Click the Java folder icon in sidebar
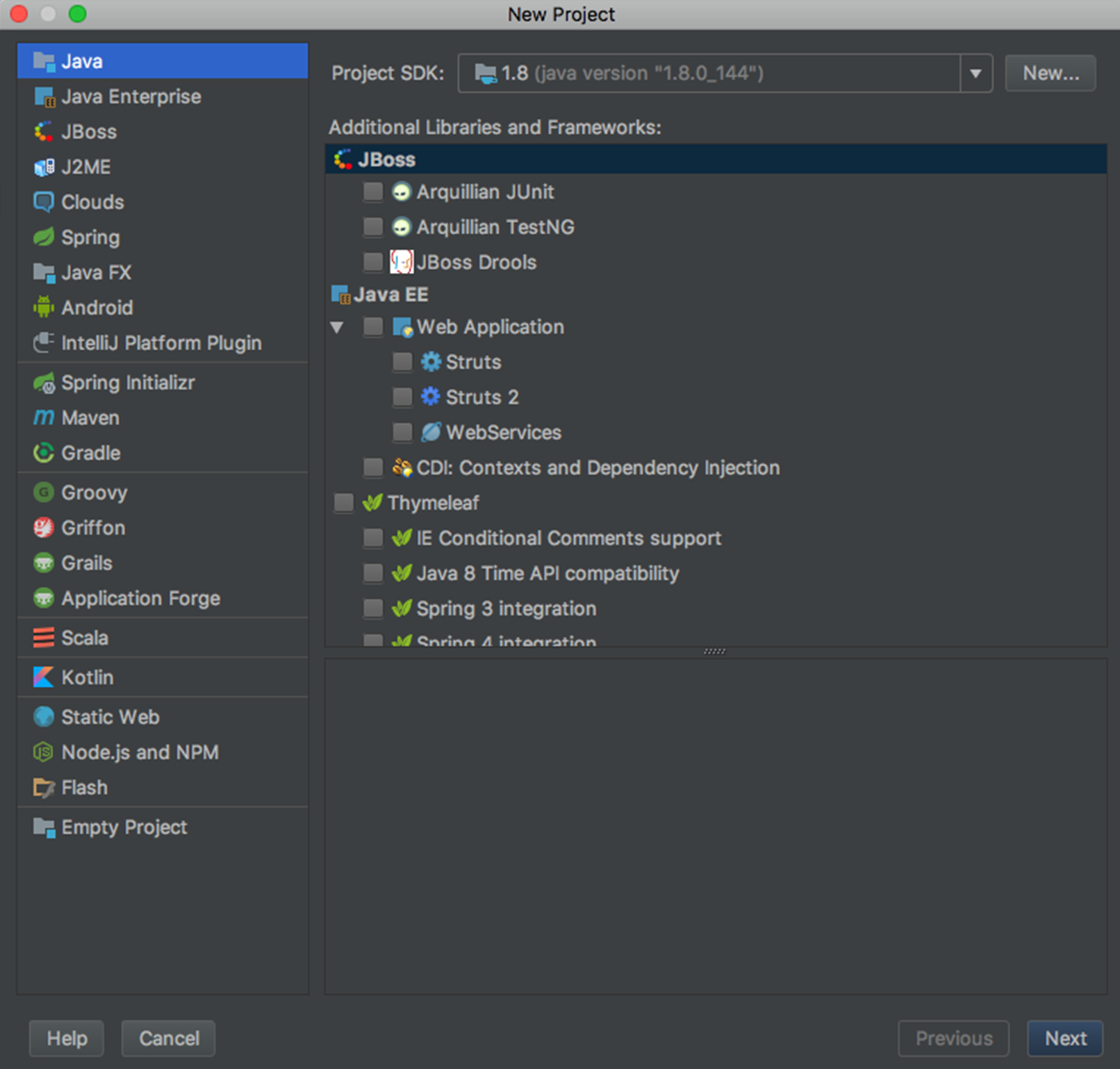This screenshot has width=1120, height=1069. [44, 61]
